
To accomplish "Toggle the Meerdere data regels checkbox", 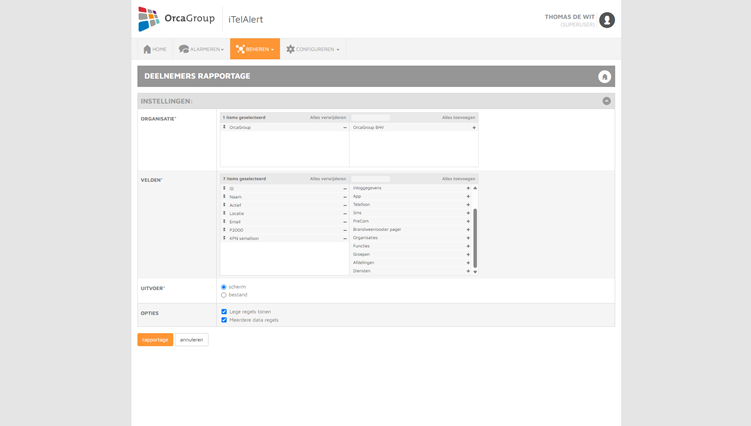I will point(224,320).
